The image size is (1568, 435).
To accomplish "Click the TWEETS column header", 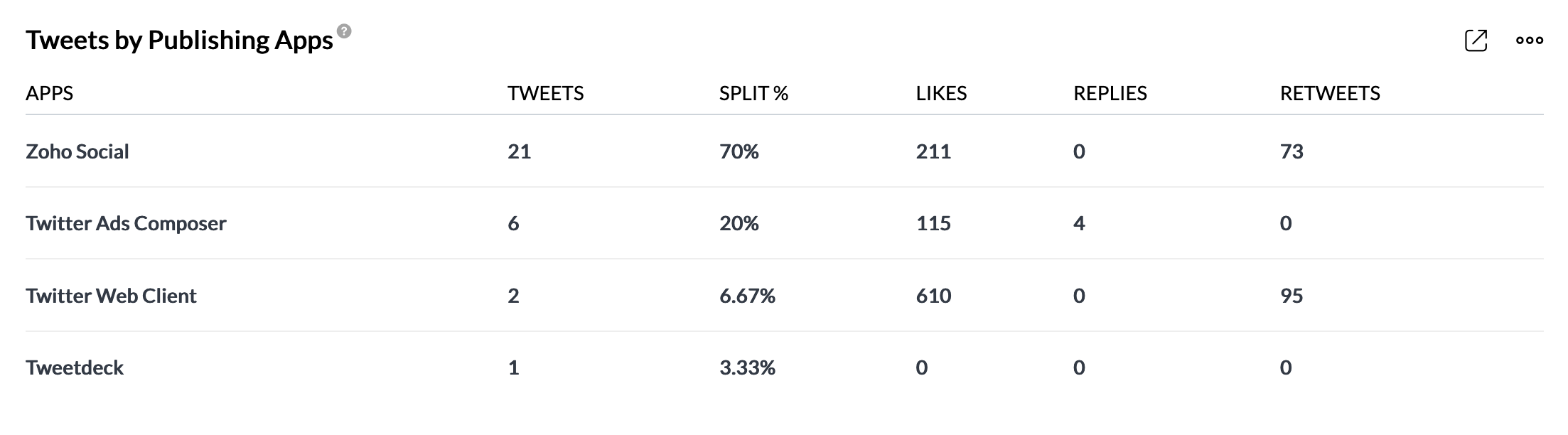I will pyautogui.click(x=545, y=93).
